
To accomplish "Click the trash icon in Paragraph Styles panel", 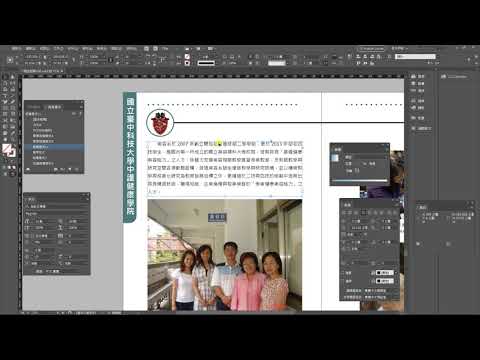I will (77, 170).
